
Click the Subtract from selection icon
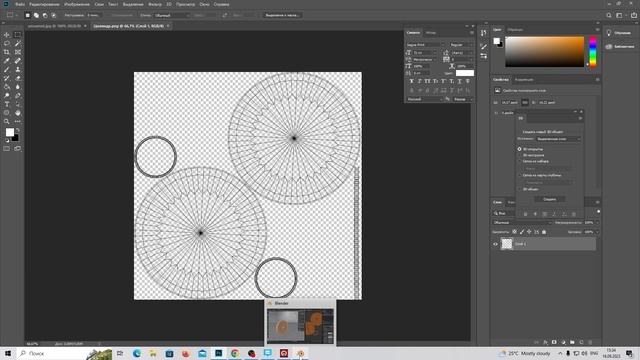[45, 15]
